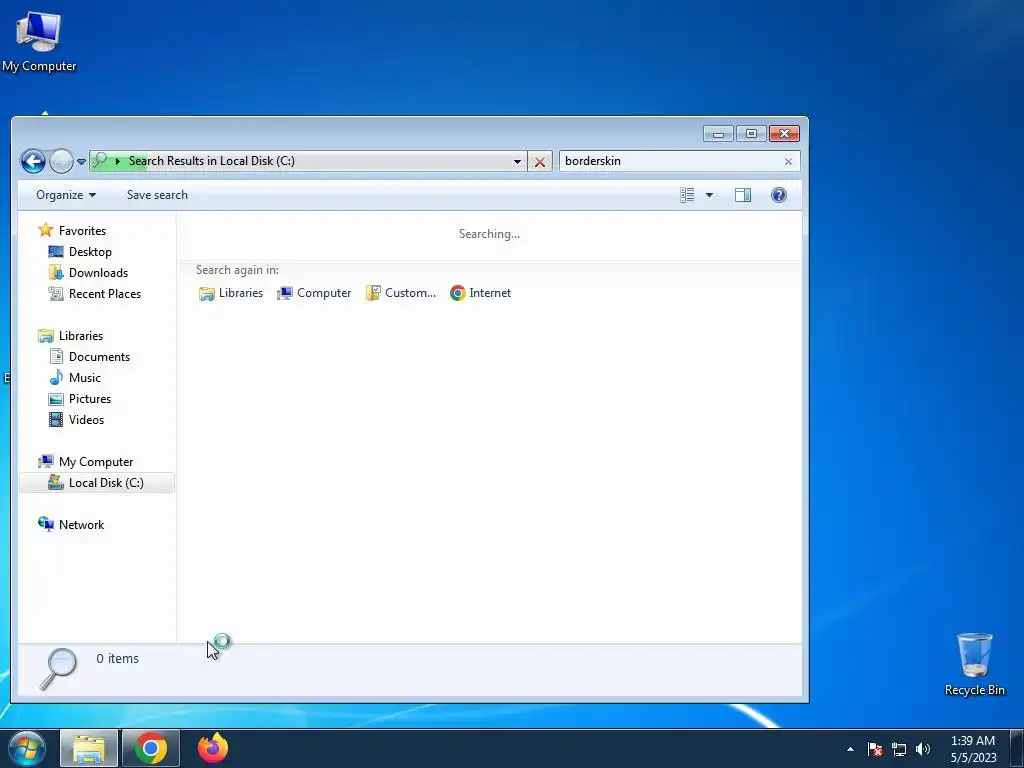The width and height of the screenshot is (1024, 768).
Task: Click the Recent Places icon
Action: click(x=56, y=294)
